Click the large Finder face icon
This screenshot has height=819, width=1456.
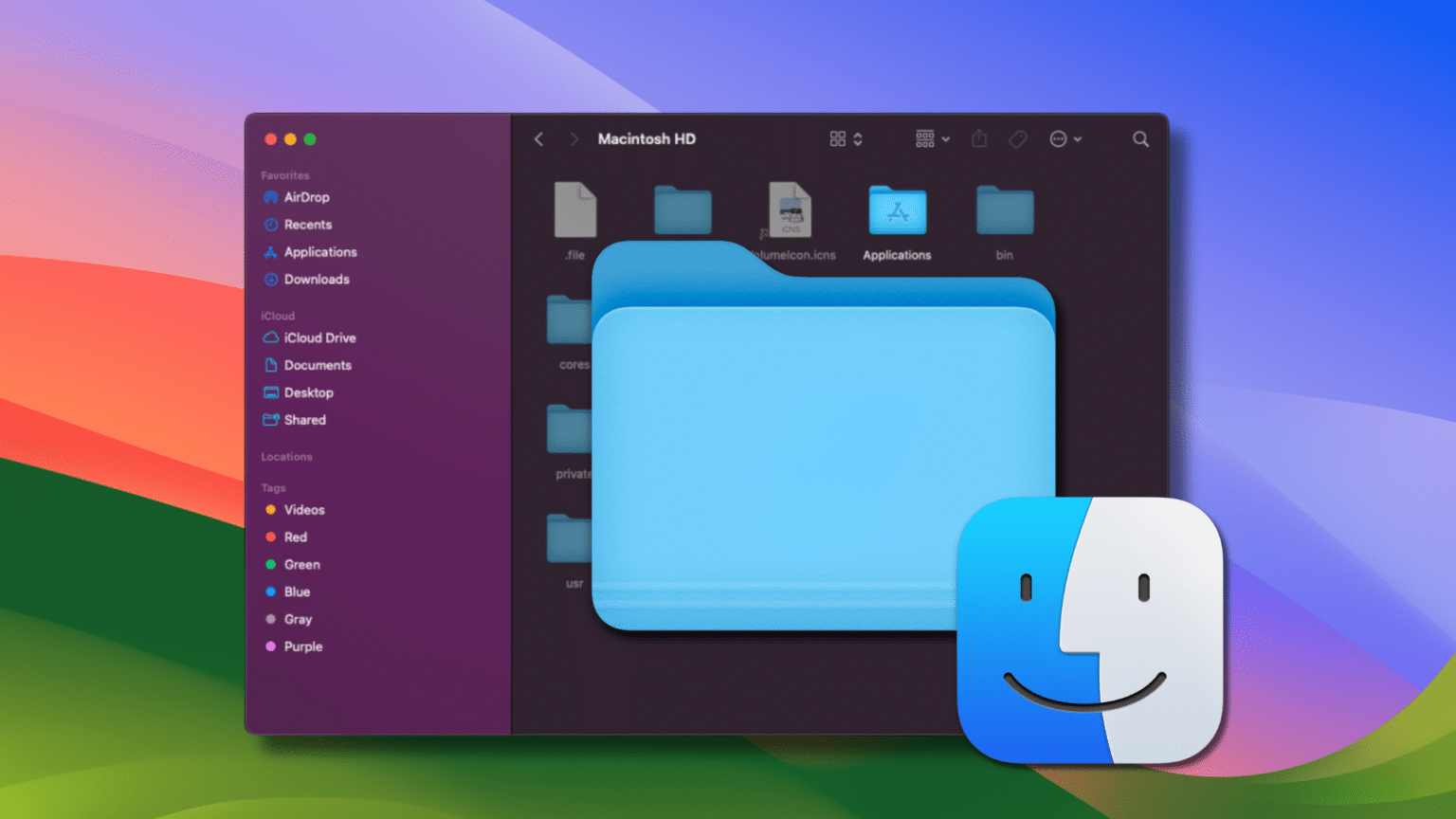(x=1090, y=629)
